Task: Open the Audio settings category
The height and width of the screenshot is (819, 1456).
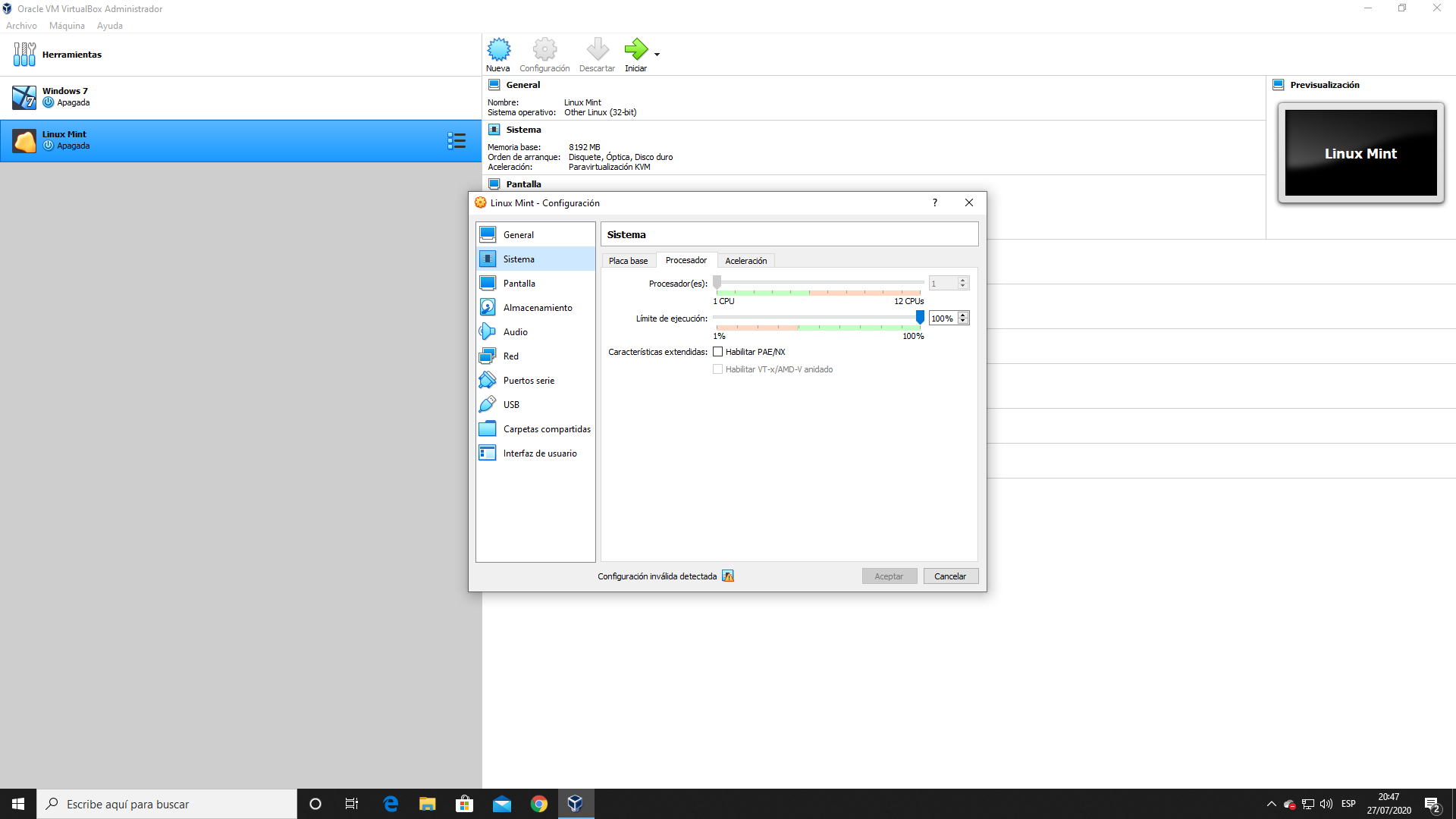Action: (x=515, y=332)
